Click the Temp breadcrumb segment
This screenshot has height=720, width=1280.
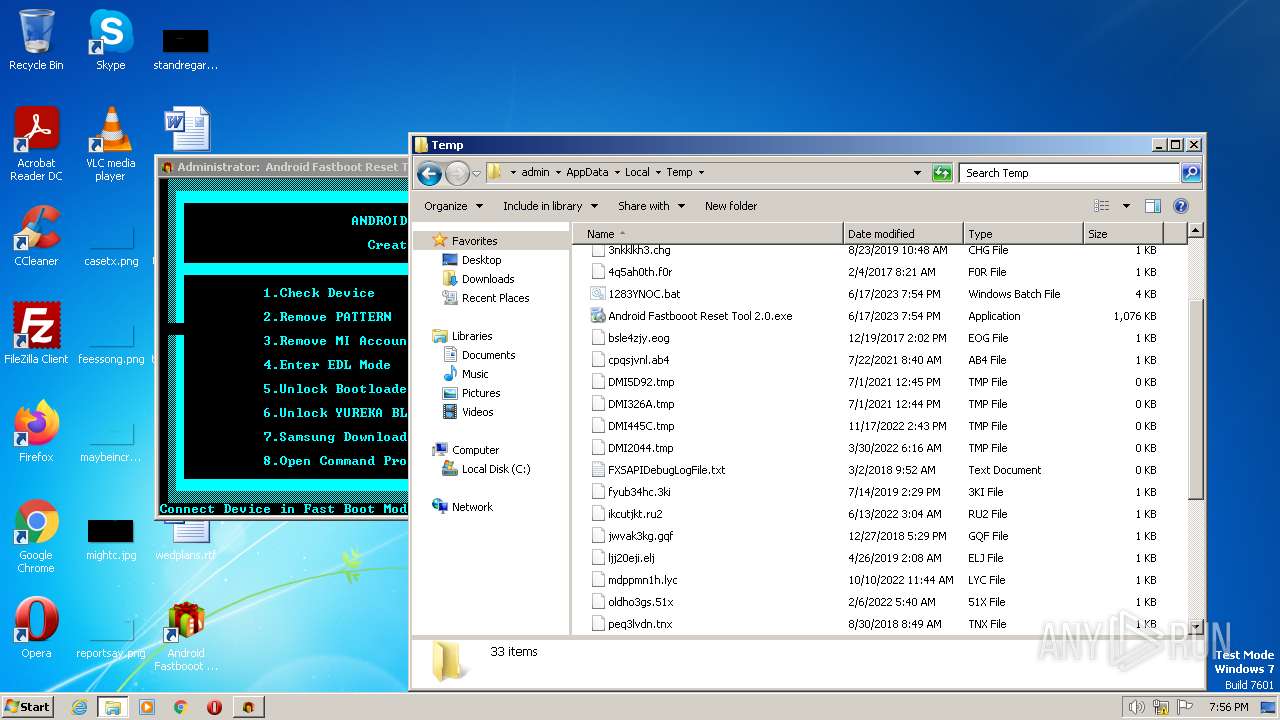tap(679, 173)
